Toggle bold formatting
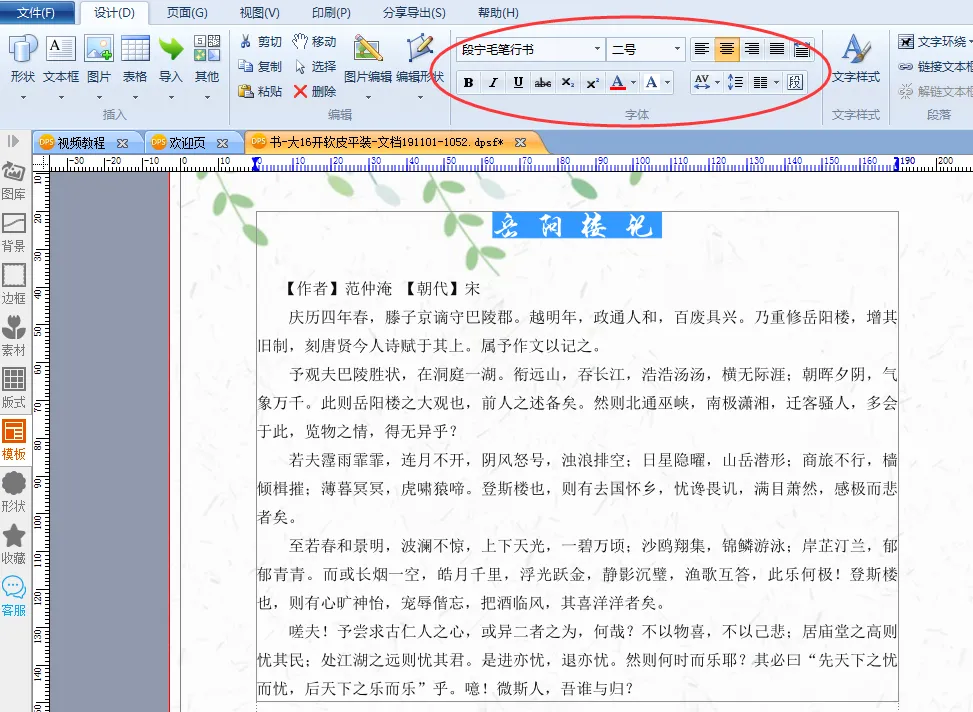The image size is (973, 712). tap(469, 82)
